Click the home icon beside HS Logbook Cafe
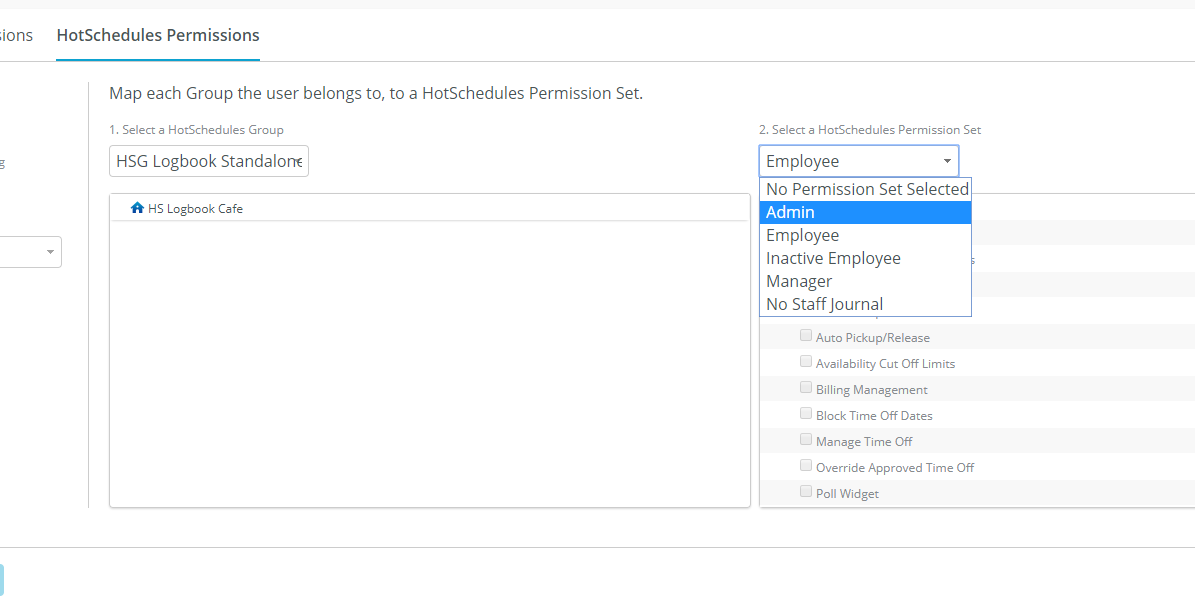The height and width of the screenshot is (602, 1195). point(137,207)
